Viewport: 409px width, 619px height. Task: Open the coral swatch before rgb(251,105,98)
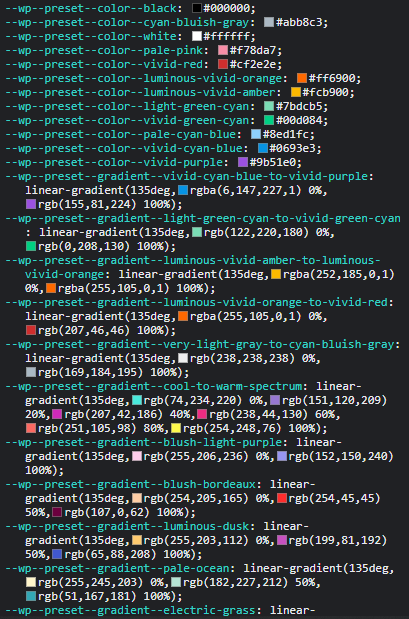[x=31, y=428]
